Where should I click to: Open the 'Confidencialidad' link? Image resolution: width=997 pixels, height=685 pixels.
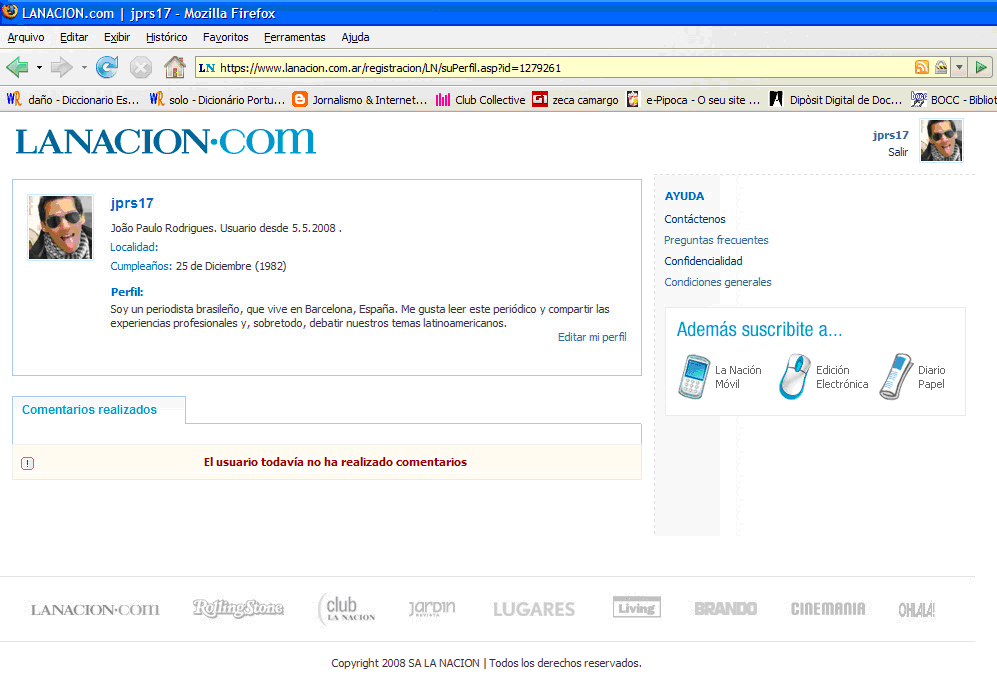coord(703,261)
